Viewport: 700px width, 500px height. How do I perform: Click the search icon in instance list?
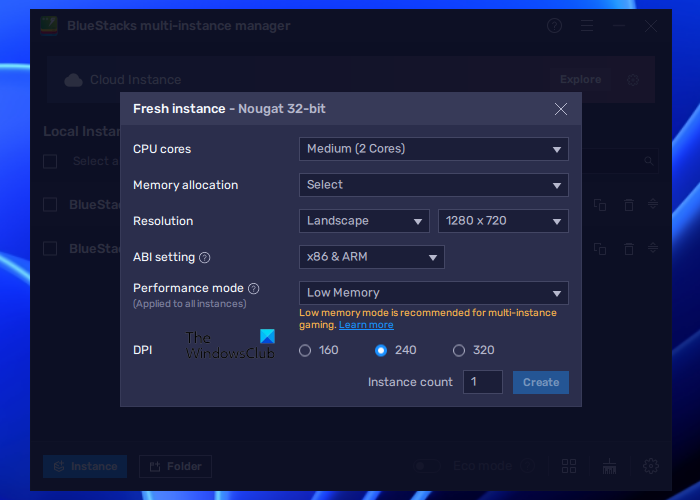coord(649,161)
